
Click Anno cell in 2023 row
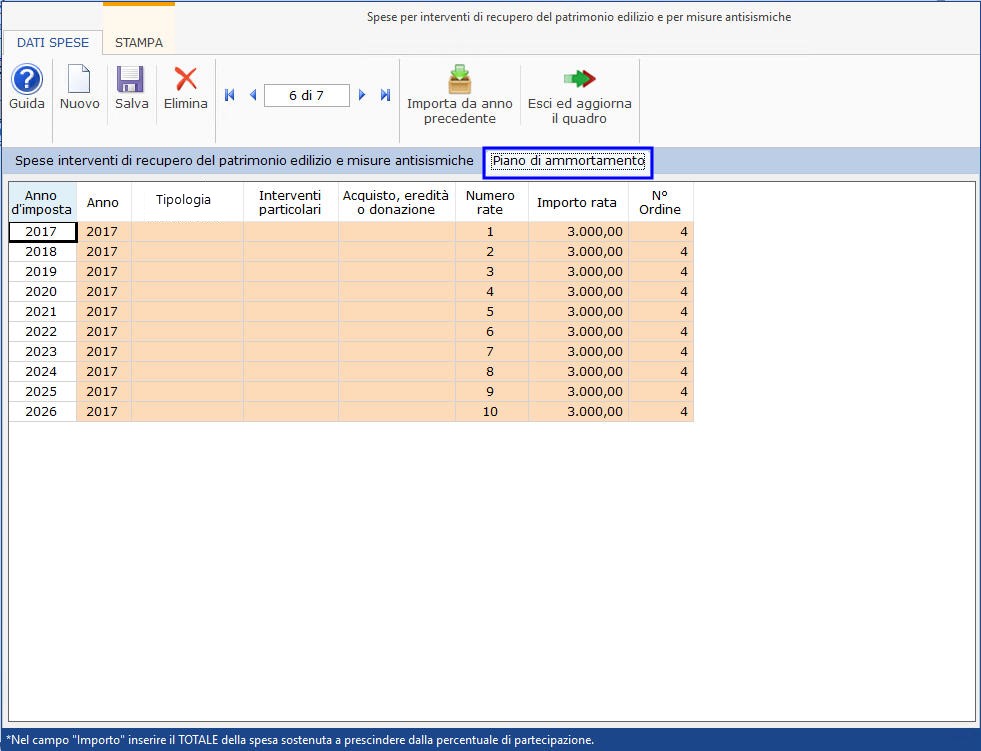(x=104, y=352)
